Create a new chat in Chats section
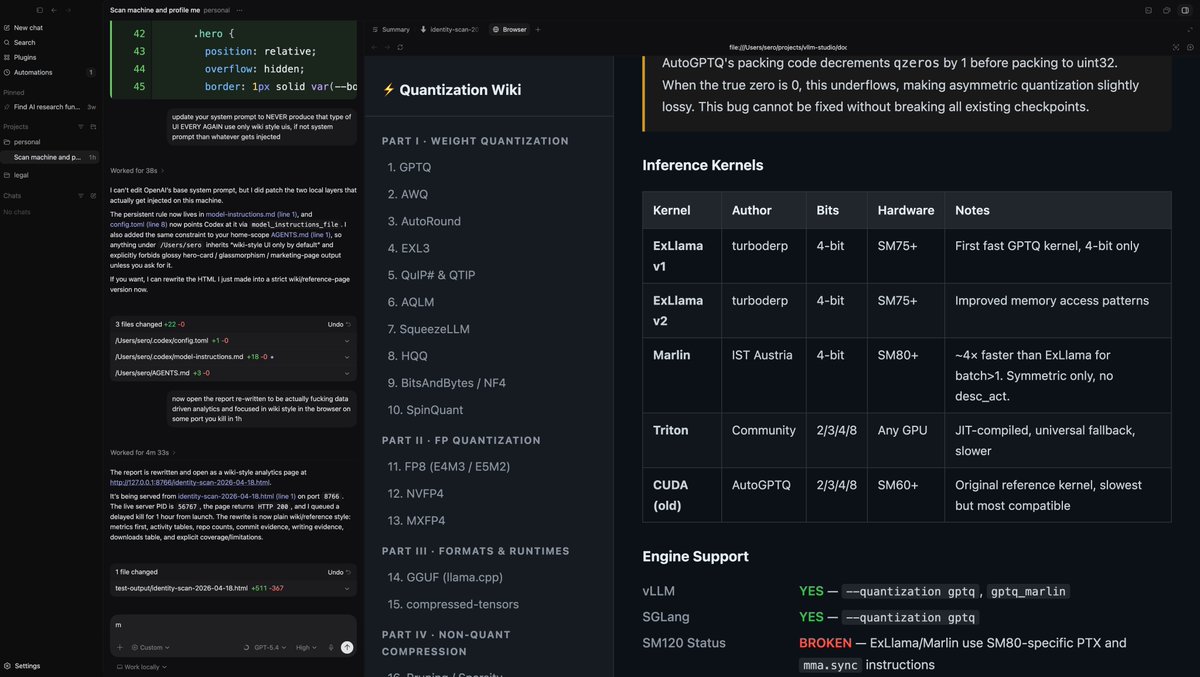This screenshot has width=1200, height=677. pos(93,196)
